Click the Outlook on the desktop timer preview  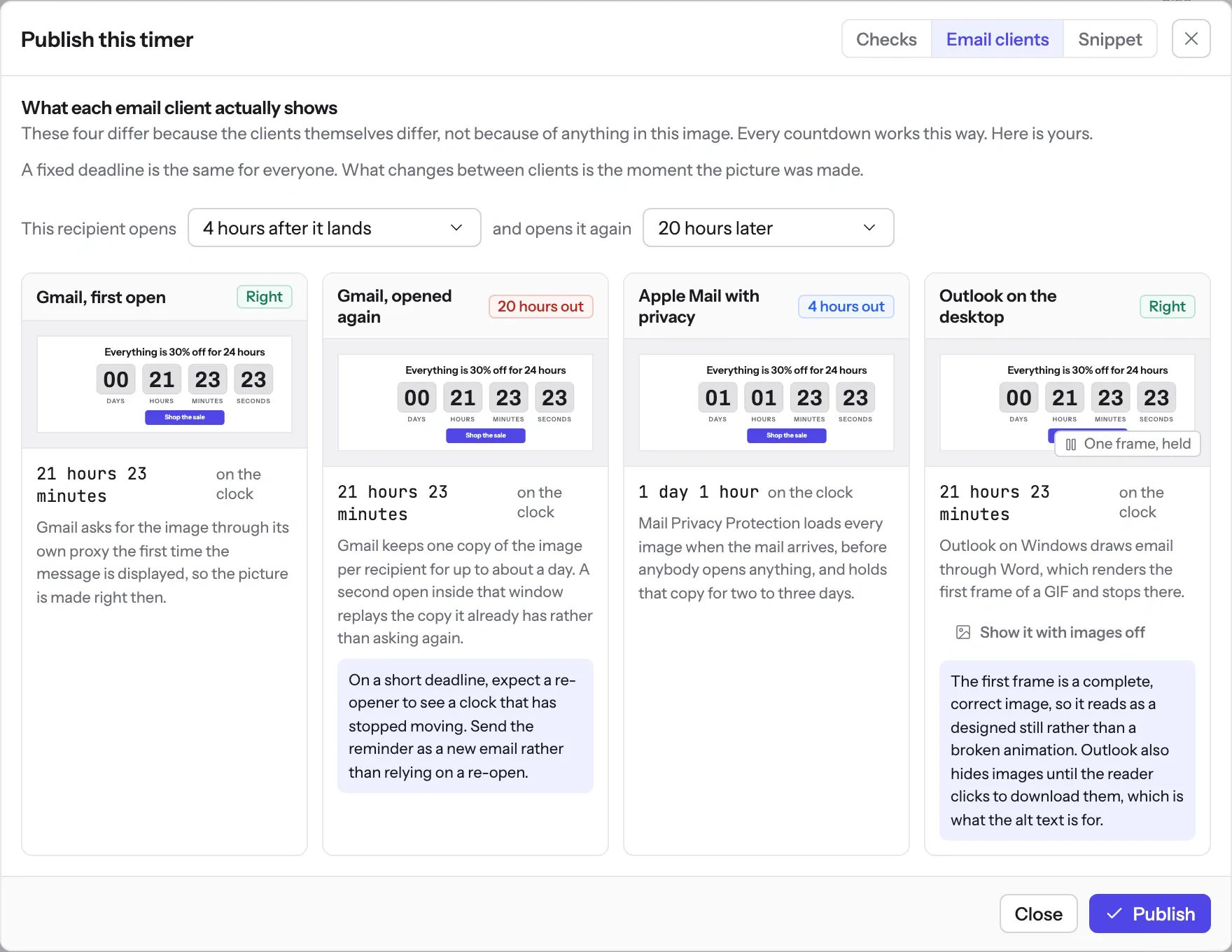(1067, 402)
